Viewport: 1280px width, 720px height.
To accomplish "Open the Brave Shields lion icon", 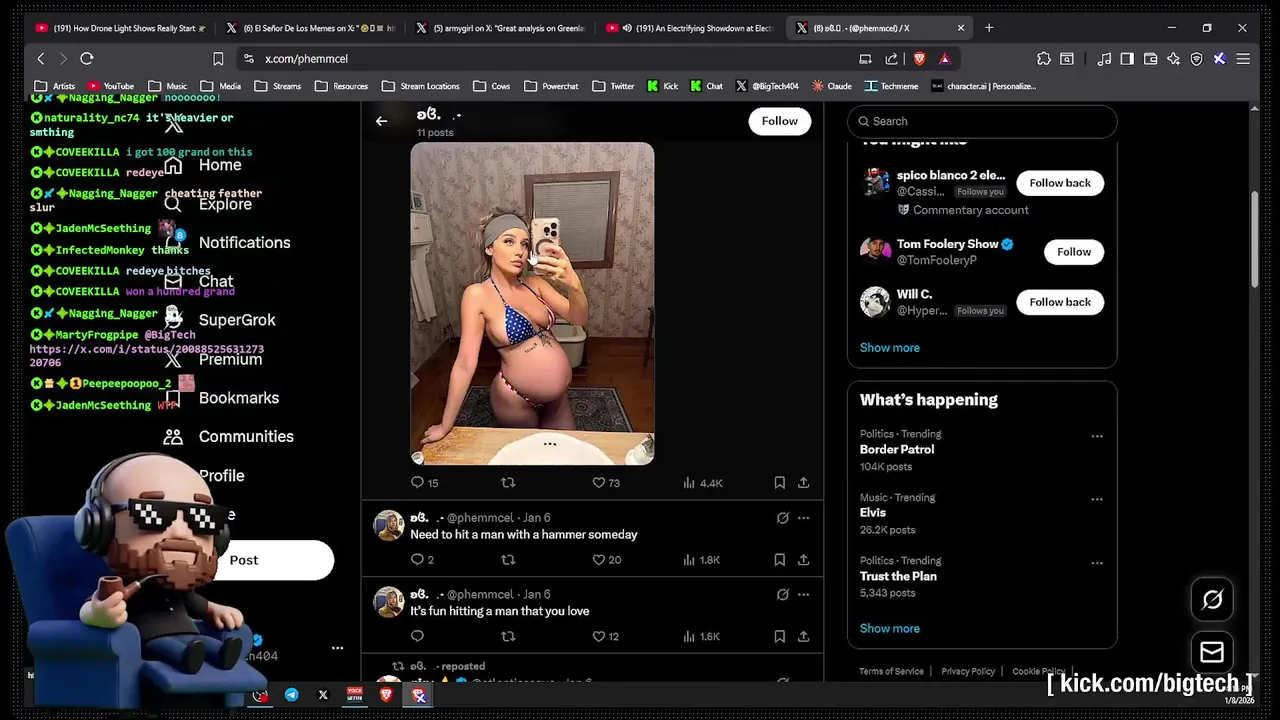I will [x=919, y=59].
